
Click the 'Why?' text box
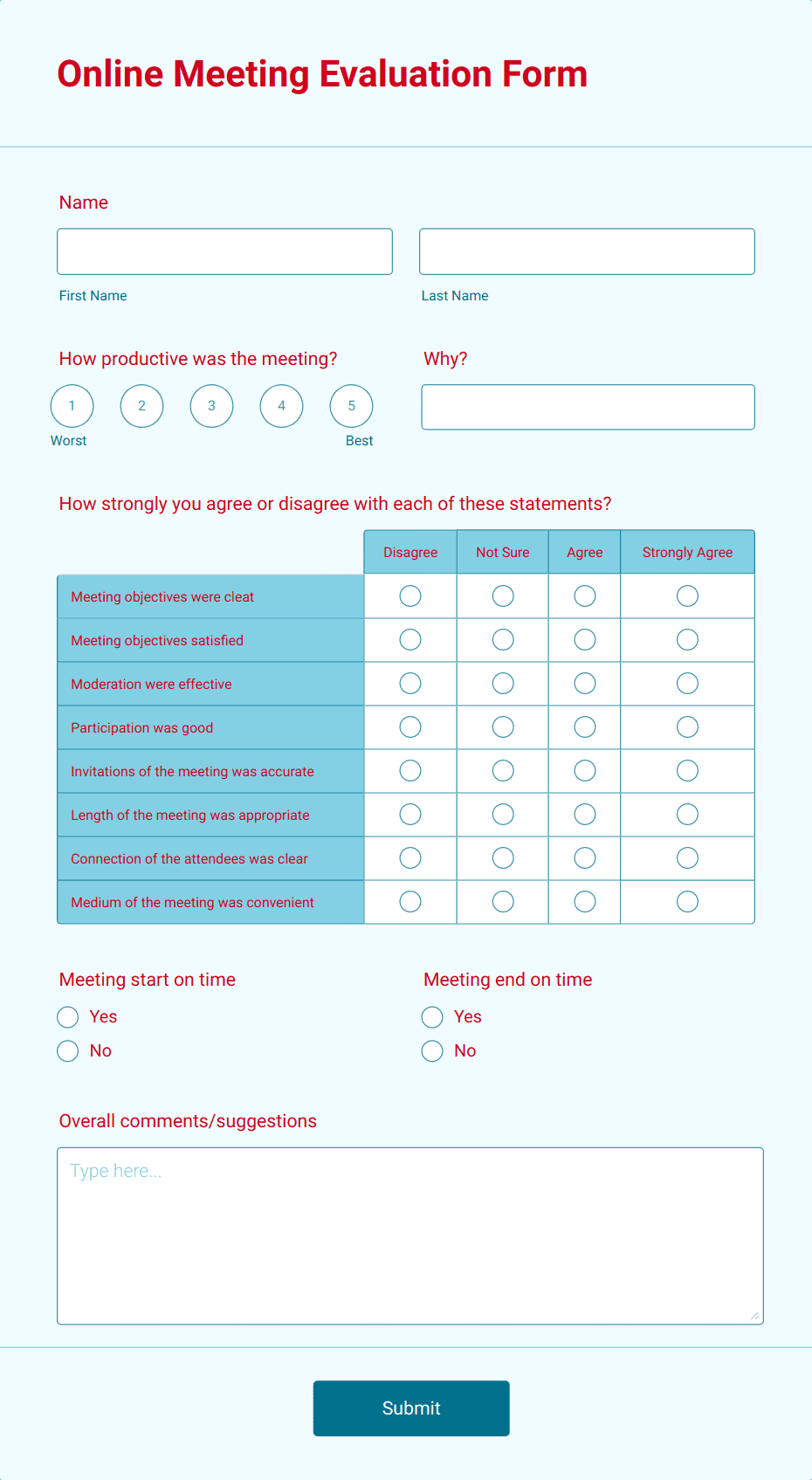(587, 406)
